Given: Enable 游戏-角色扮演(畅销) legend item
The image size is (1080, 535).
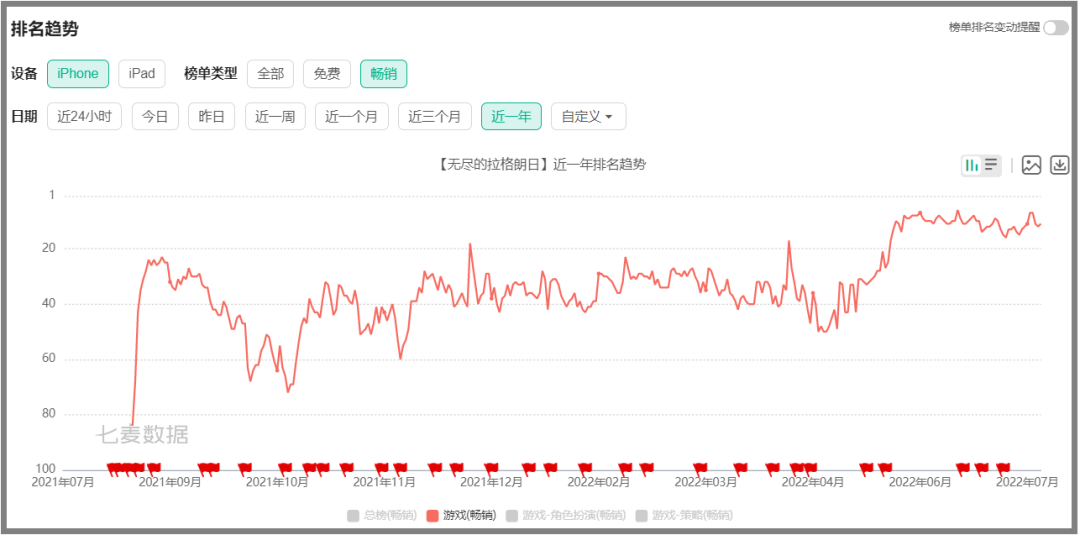Looking at the screenshot, I should click(565, 516).
